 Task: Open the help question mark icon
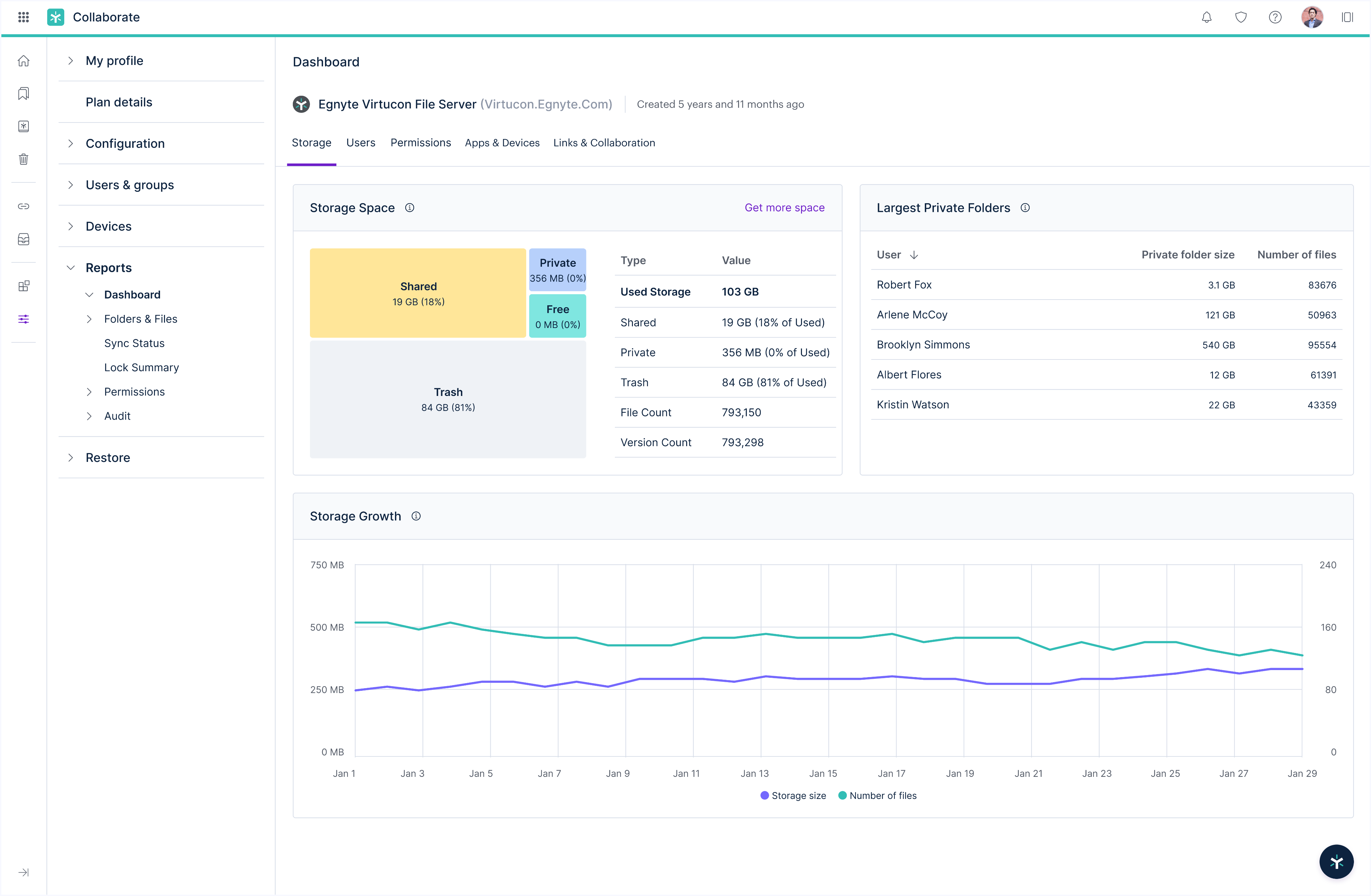[x=1275, y=17]
